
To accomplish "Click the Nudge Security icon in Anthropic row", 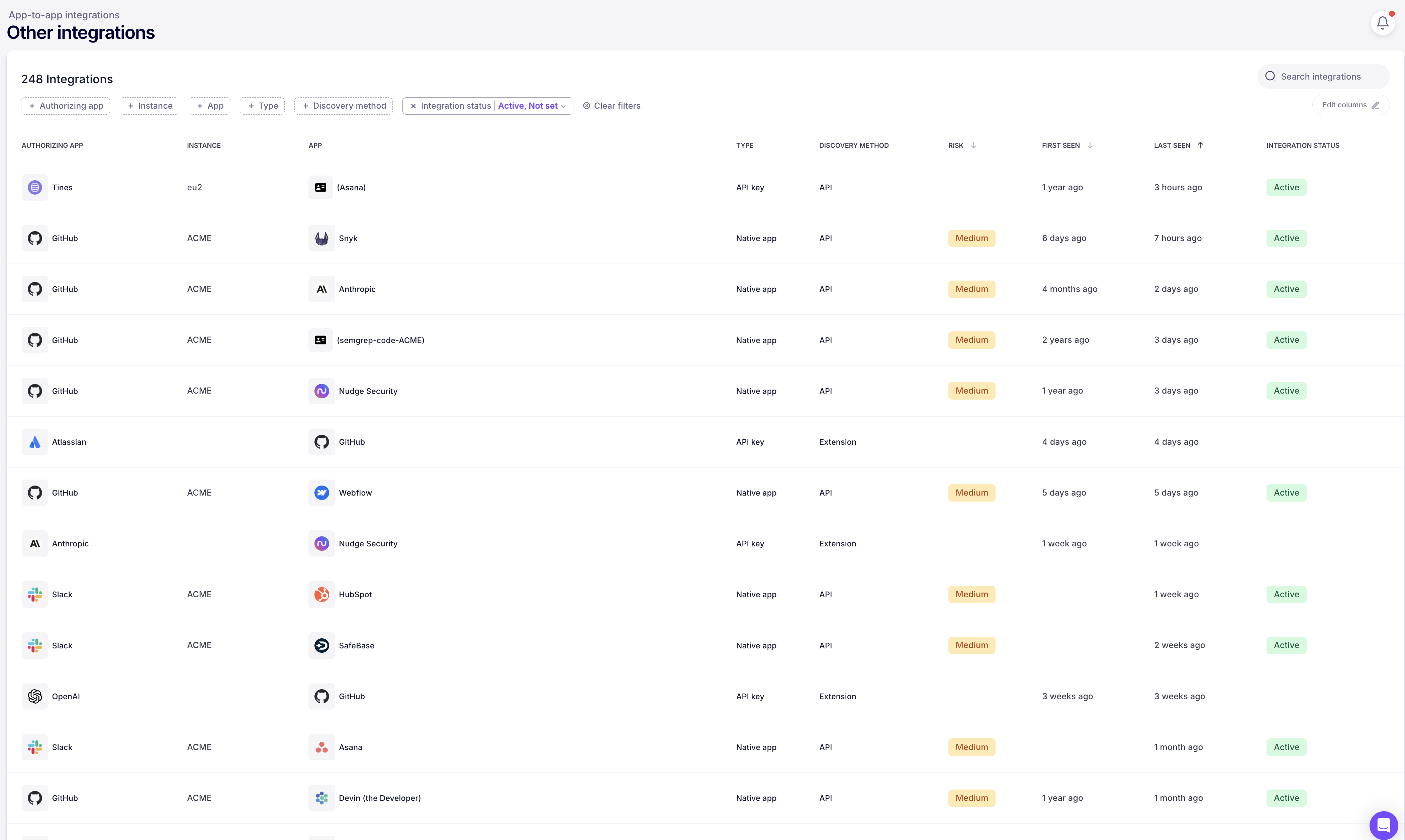I will pos(321,543).
